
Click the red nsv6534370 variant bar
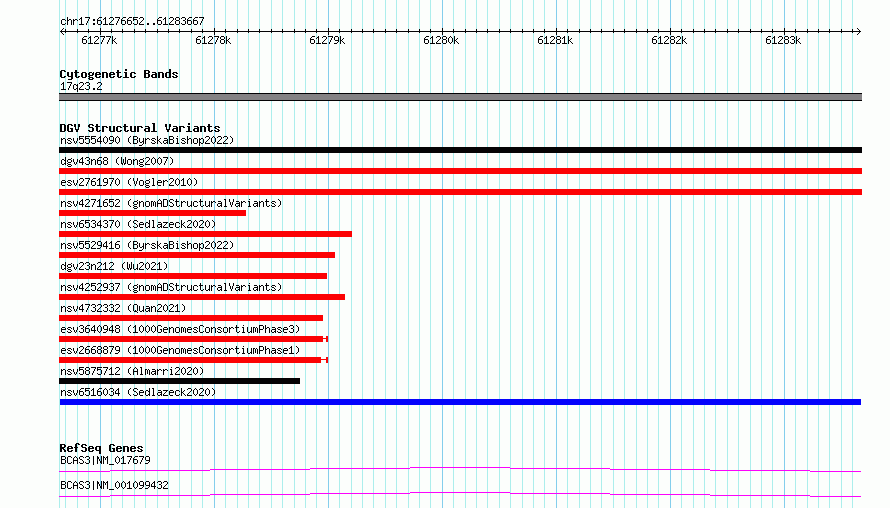pyautogui.click(x=205, y=234)
